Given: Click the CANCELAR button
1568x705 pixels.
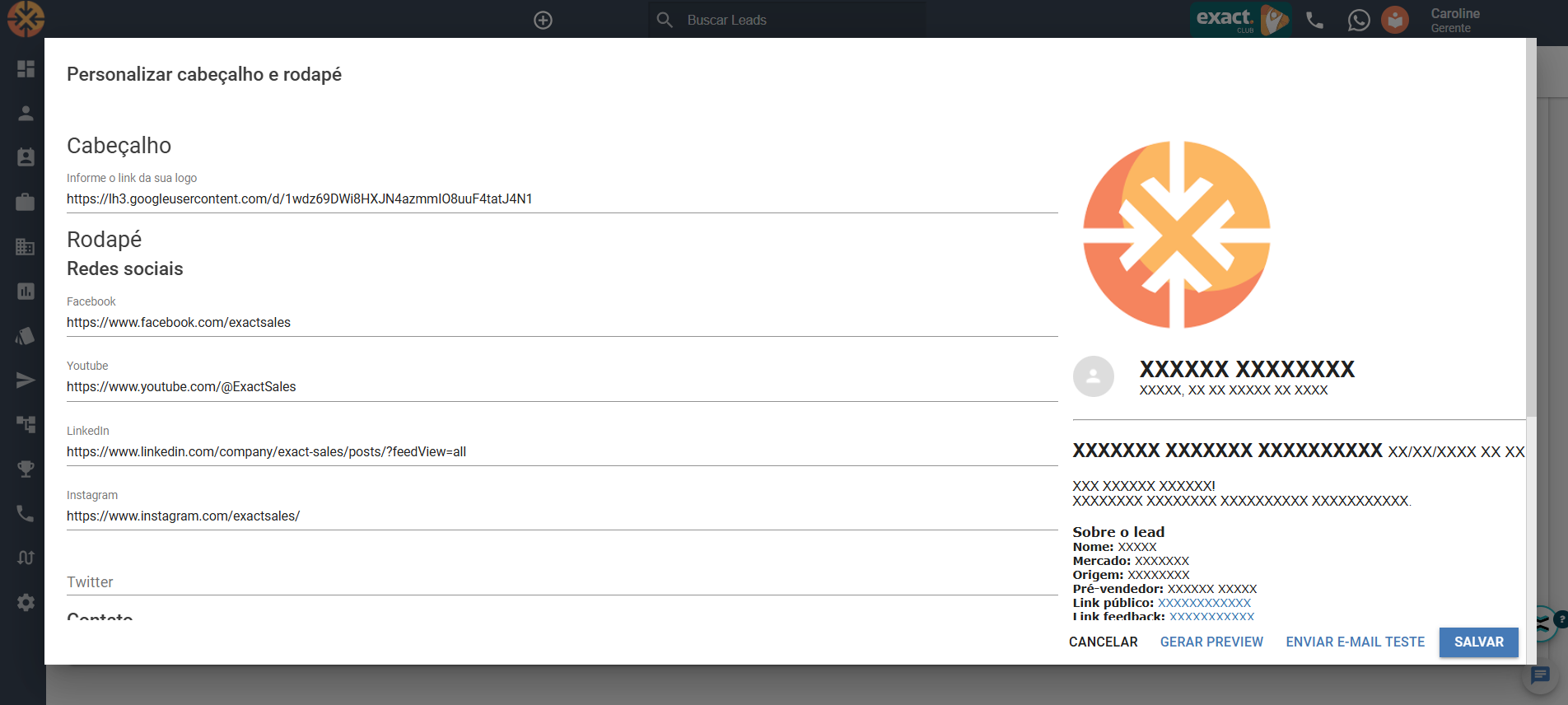Looking at the screenshot, I should pos(1104,642).
